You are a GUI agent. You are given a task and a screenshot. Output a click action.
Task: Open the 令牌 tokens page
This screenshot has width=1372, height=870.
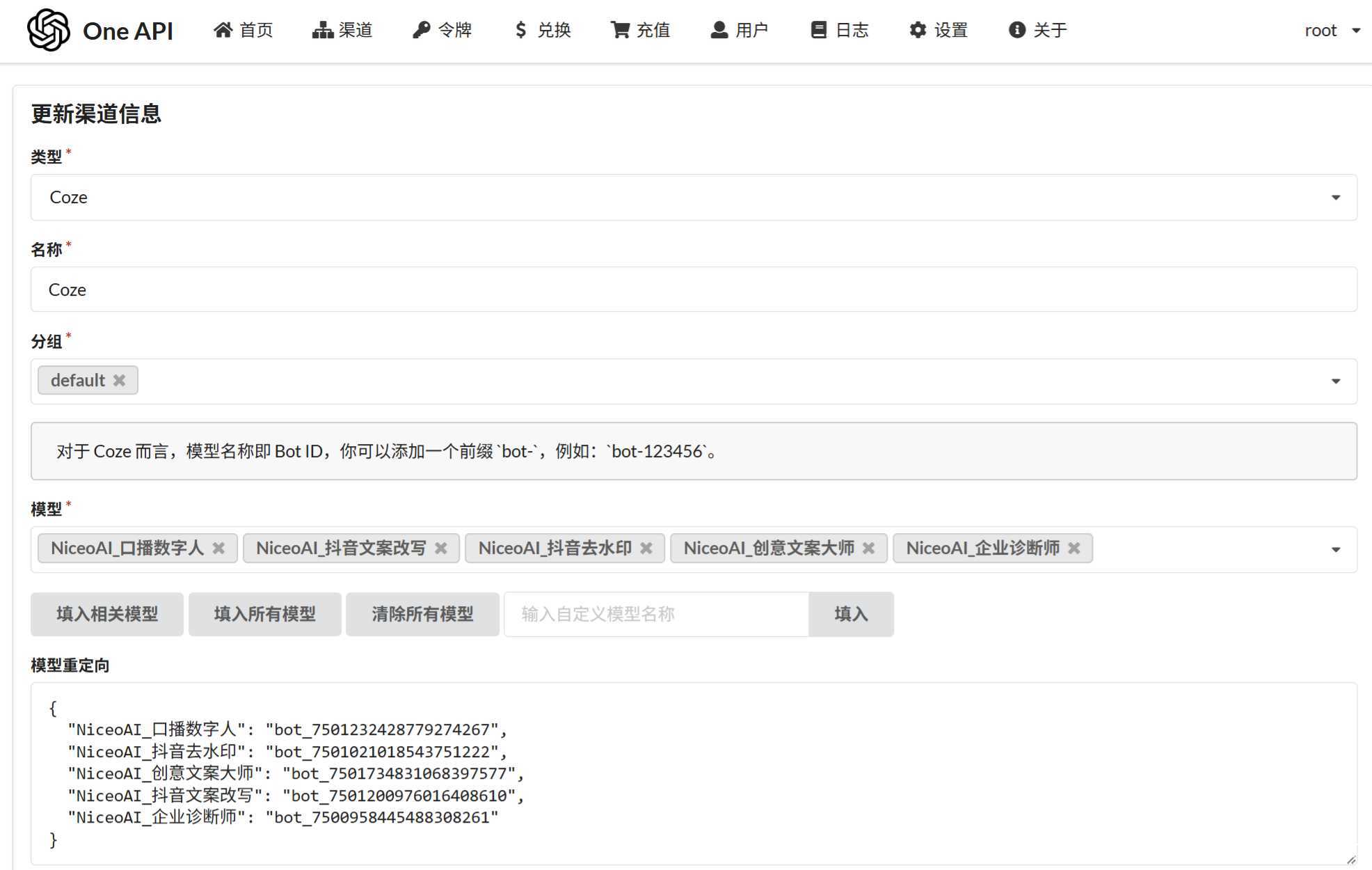(x=442, y=30)
